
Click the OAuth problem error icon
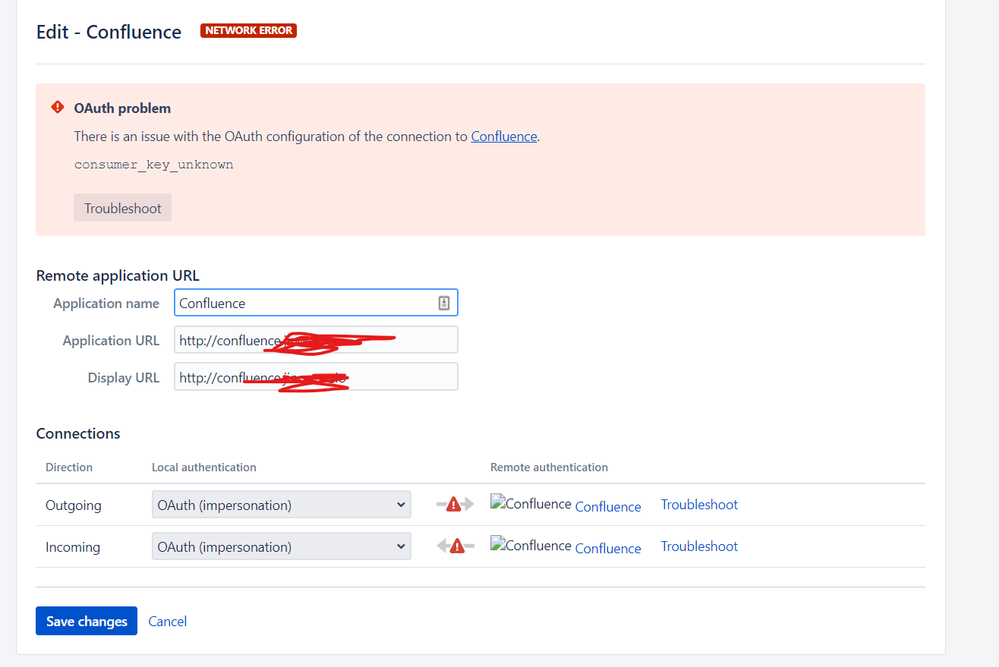coord(58,107)
